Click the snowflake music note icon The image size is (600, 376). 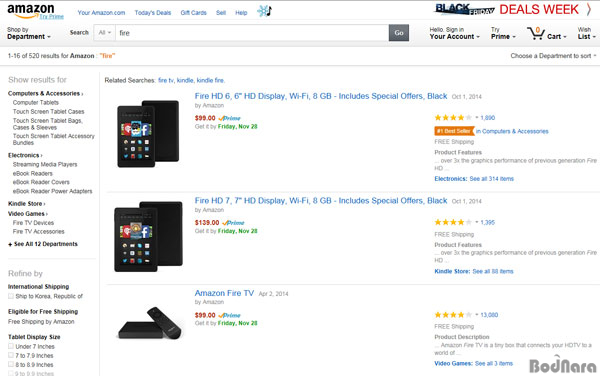click(x=264, y=11)
